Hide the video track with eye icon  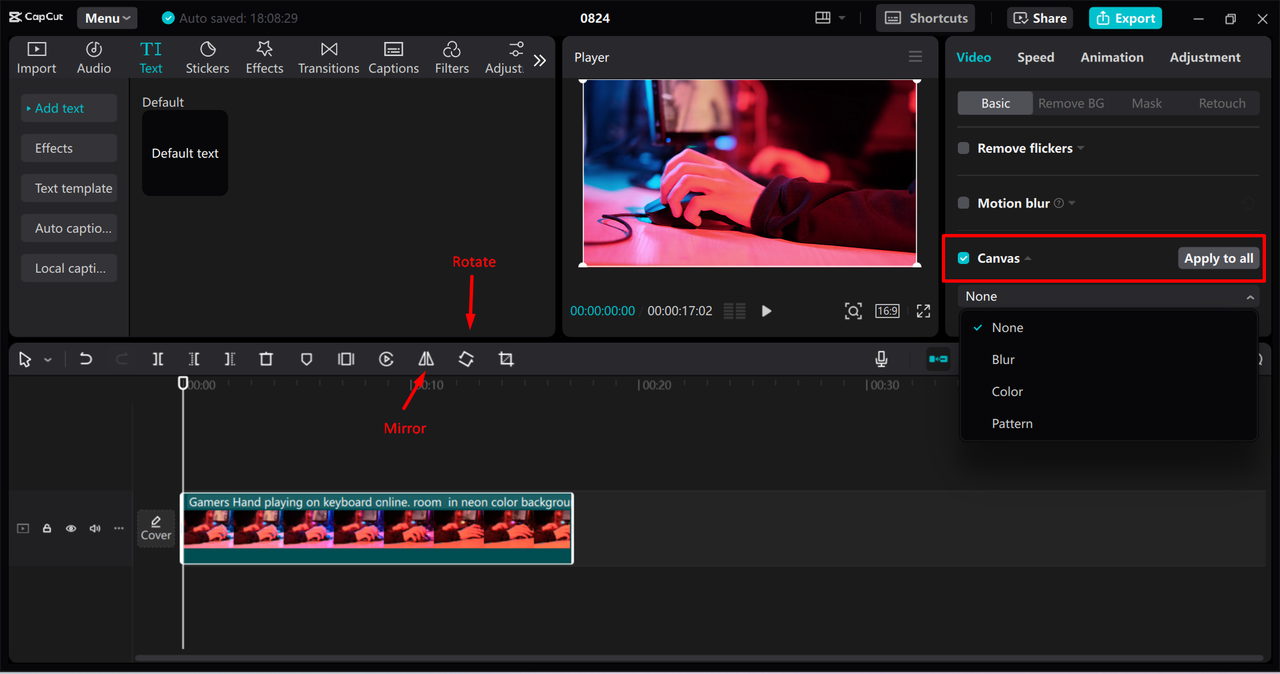pyautogui.click(x=71, y=528)
